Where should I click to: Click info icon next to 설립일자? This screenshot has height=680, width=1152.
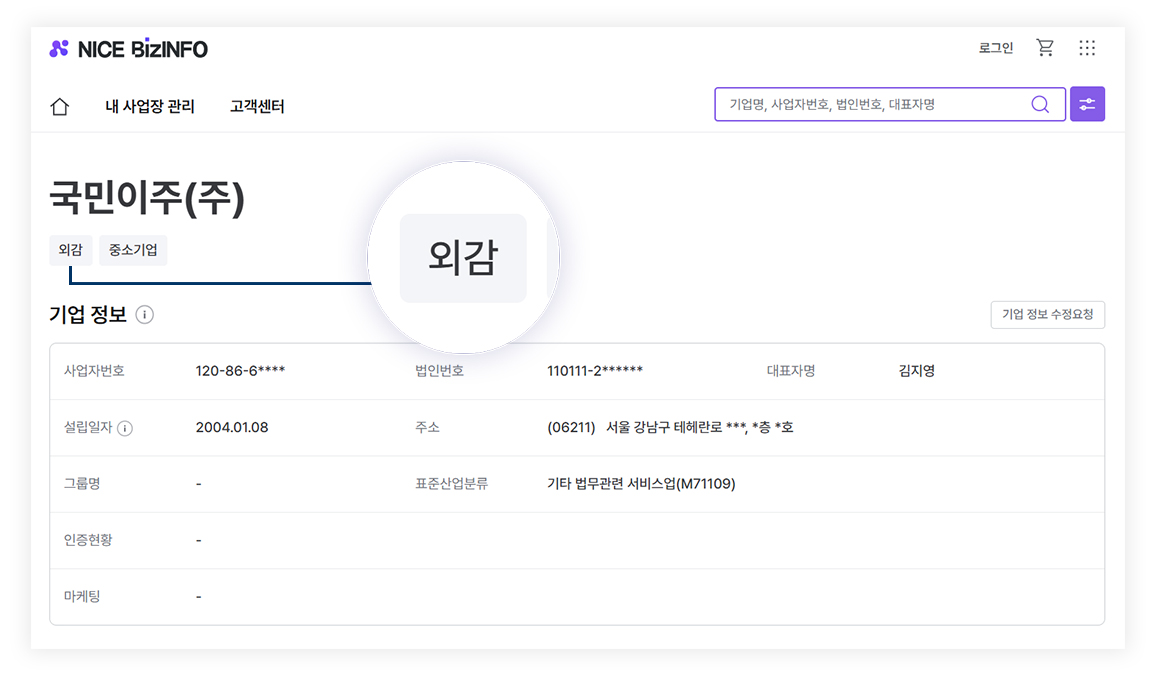click(x=125, y=428)
